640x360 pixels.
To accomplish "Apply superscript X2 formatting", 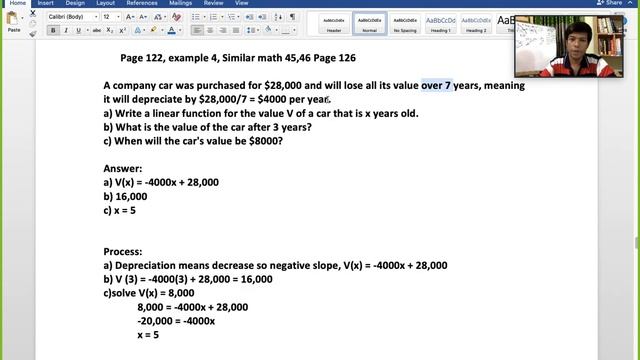I will [x=122, y=30].
